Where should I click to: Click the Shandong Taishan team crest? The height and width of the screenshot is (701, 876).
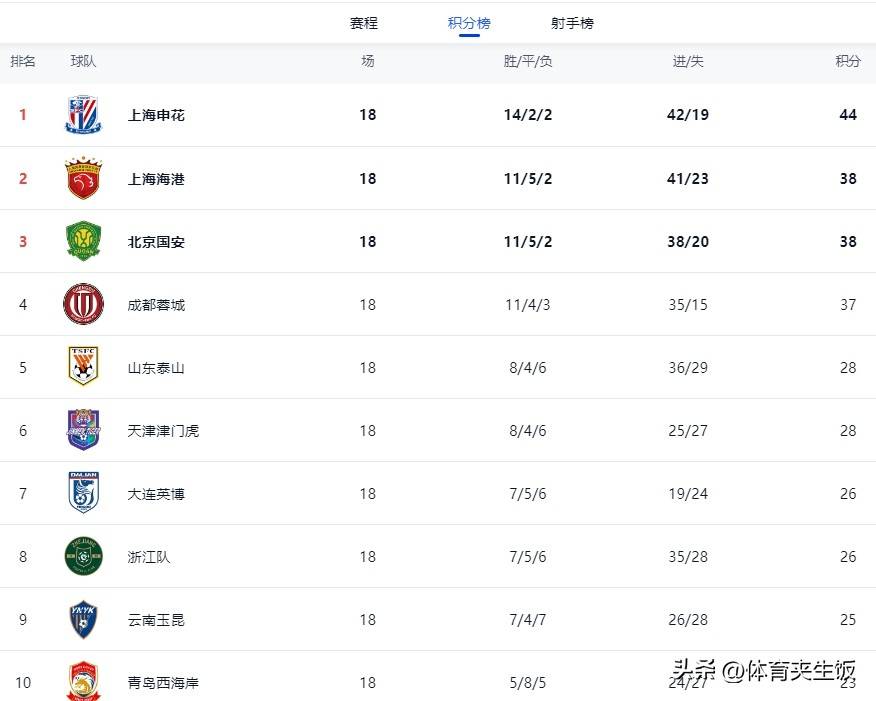click(83, 367)
